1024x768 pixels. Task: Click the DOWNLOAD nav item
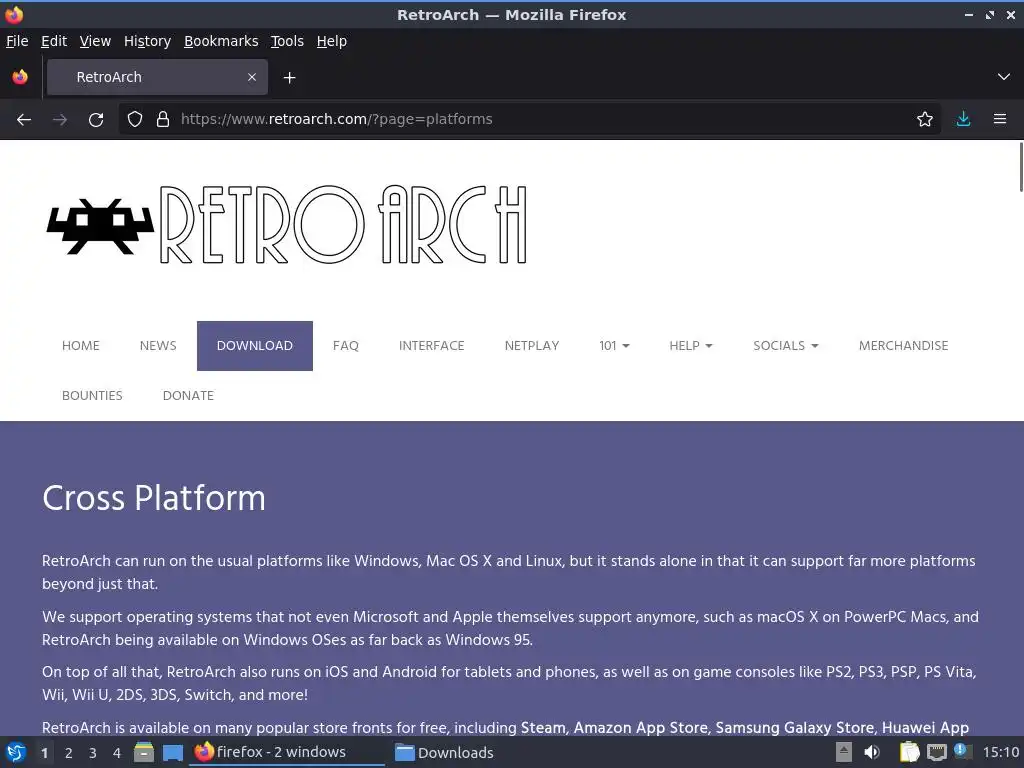point(255,345)
